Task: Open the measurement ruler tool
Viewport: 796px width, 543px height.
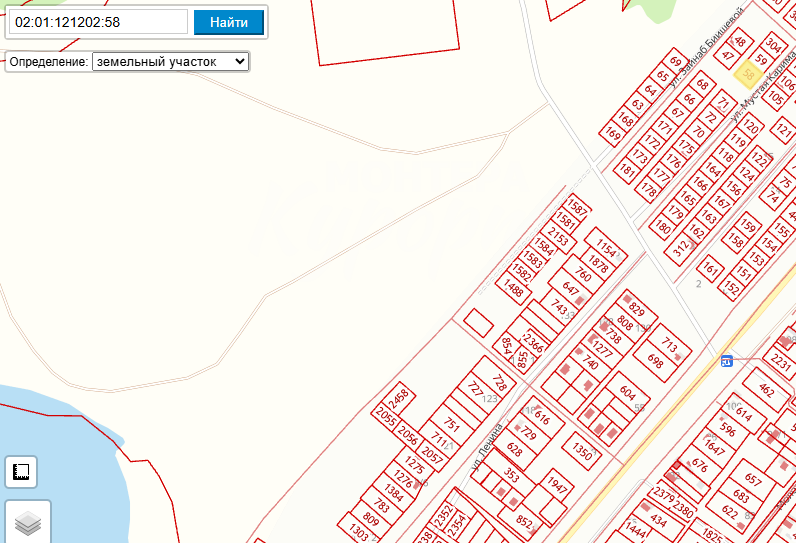Action: (x=22, y=471)
